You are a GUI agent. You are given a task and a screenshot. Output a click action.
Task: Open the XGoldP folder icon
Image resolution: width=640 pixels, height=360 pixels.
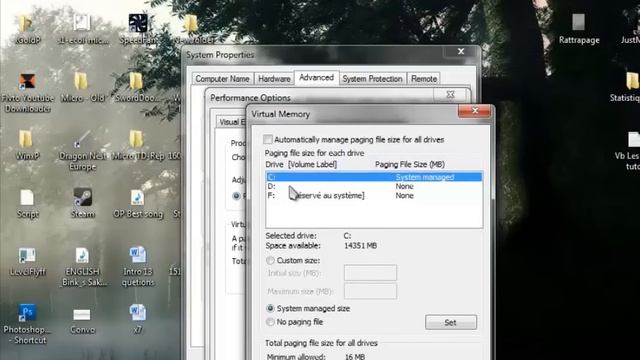tap(26, 24)
